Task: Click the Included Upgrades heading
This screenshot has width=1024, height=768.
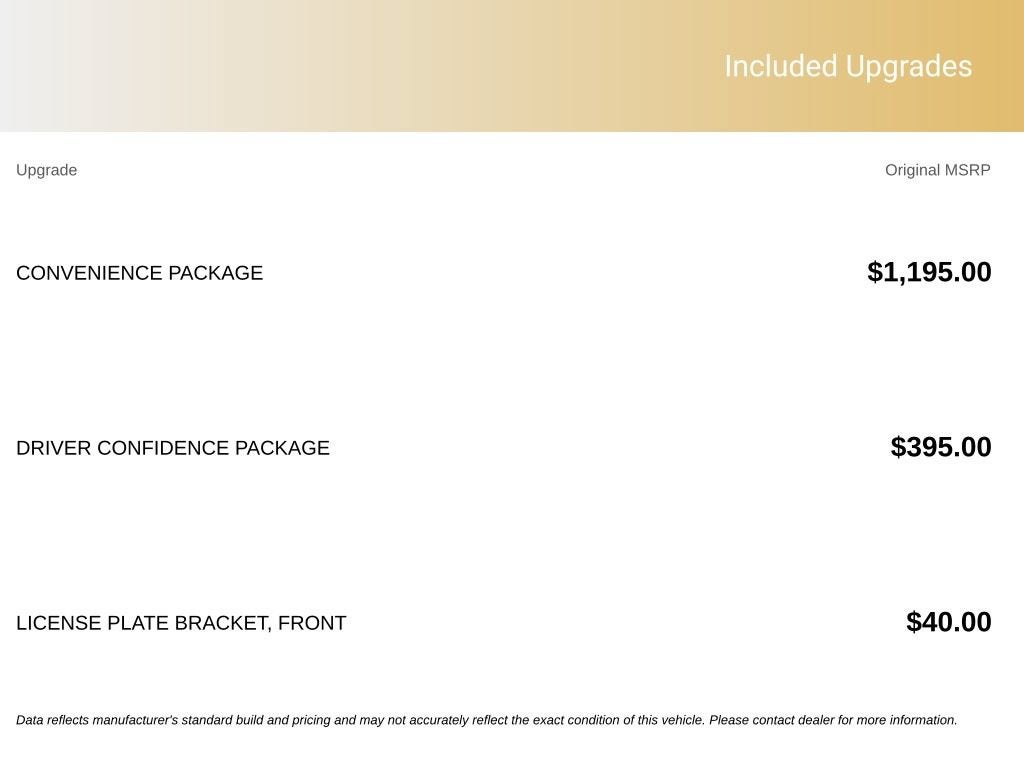Action: (x=848, y=67)
